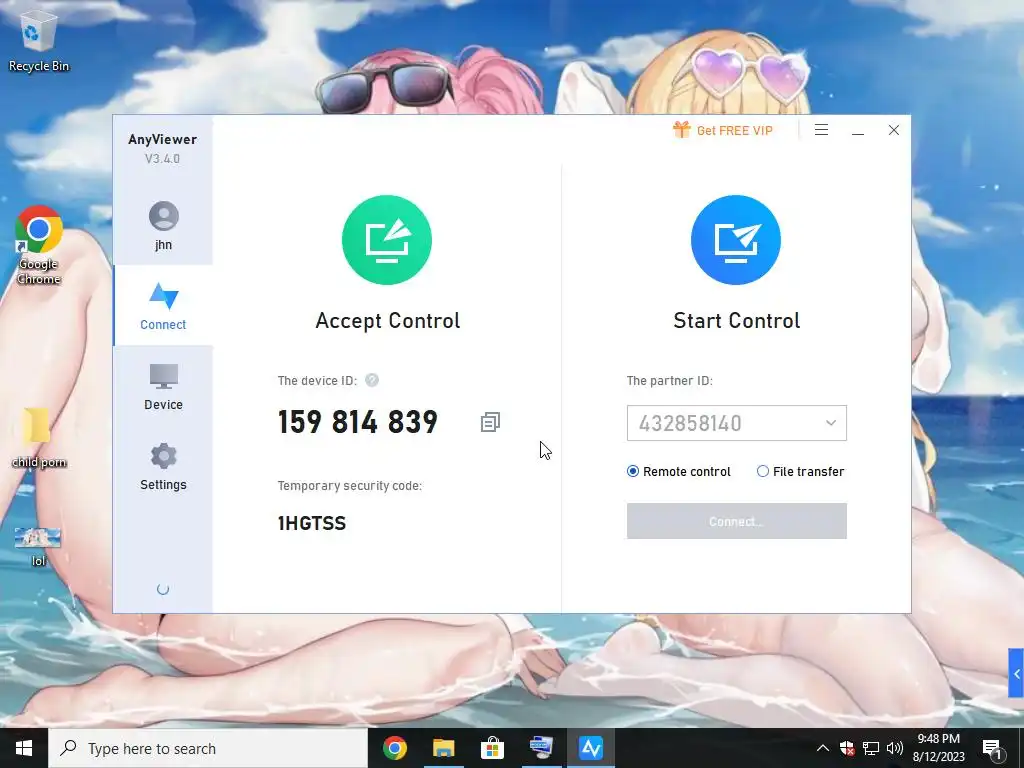This screenshot has width=1024, height=768.
Task: Click the device ID help question mark
Action: pos(372,380)
